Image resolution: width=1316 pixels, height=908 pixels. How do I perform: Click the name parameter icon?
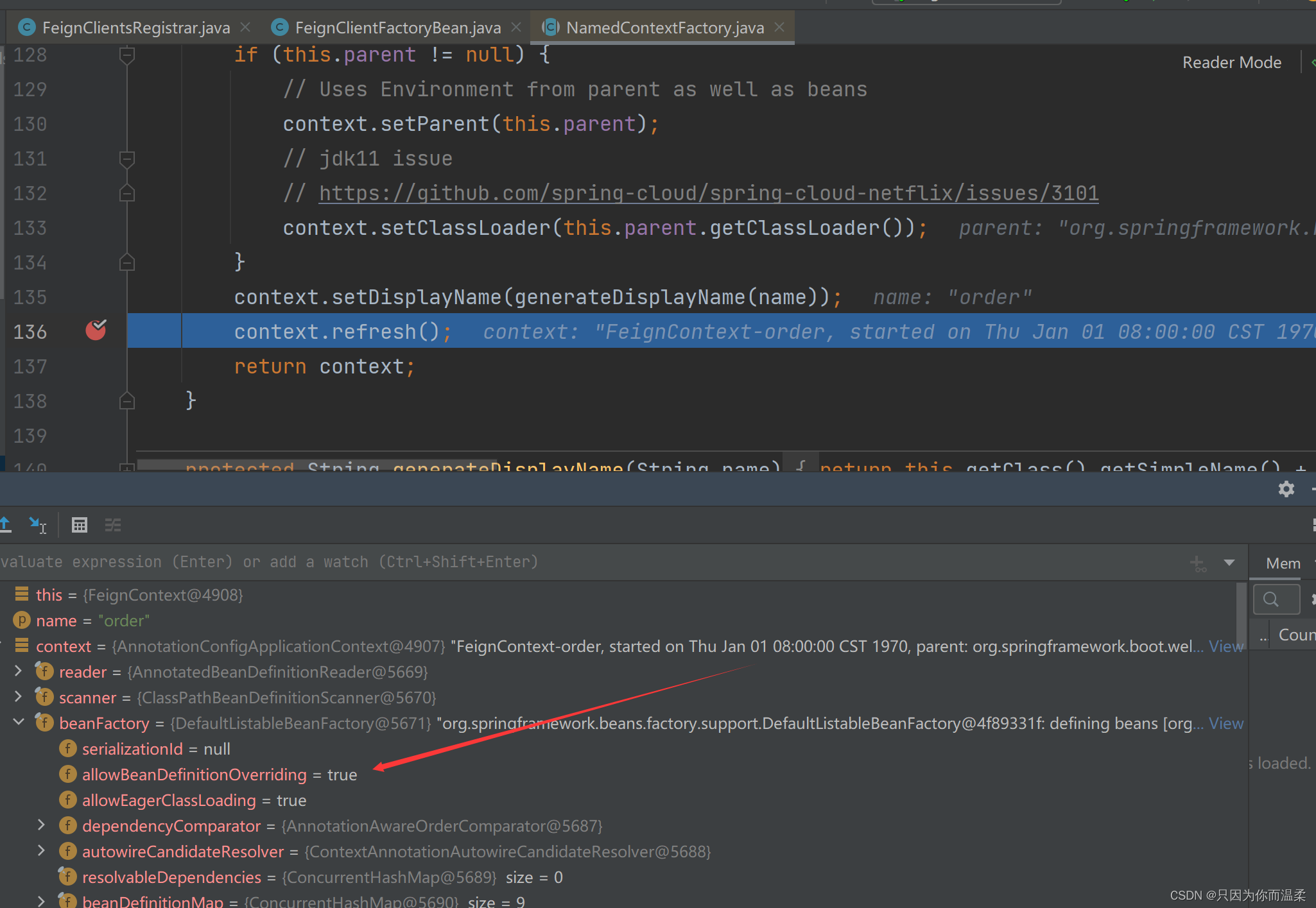point(22,620)
